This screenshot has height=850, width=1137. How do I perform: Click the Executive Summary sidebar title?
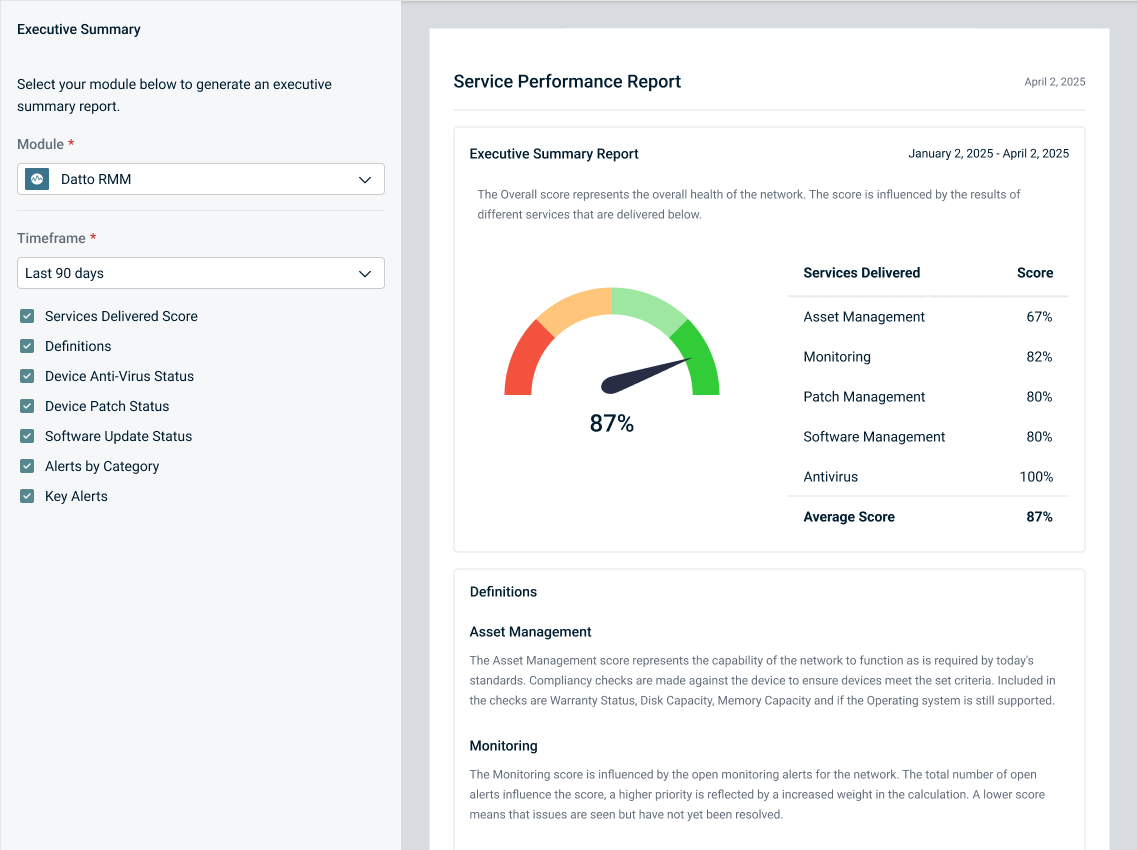(x=79, y=30)
